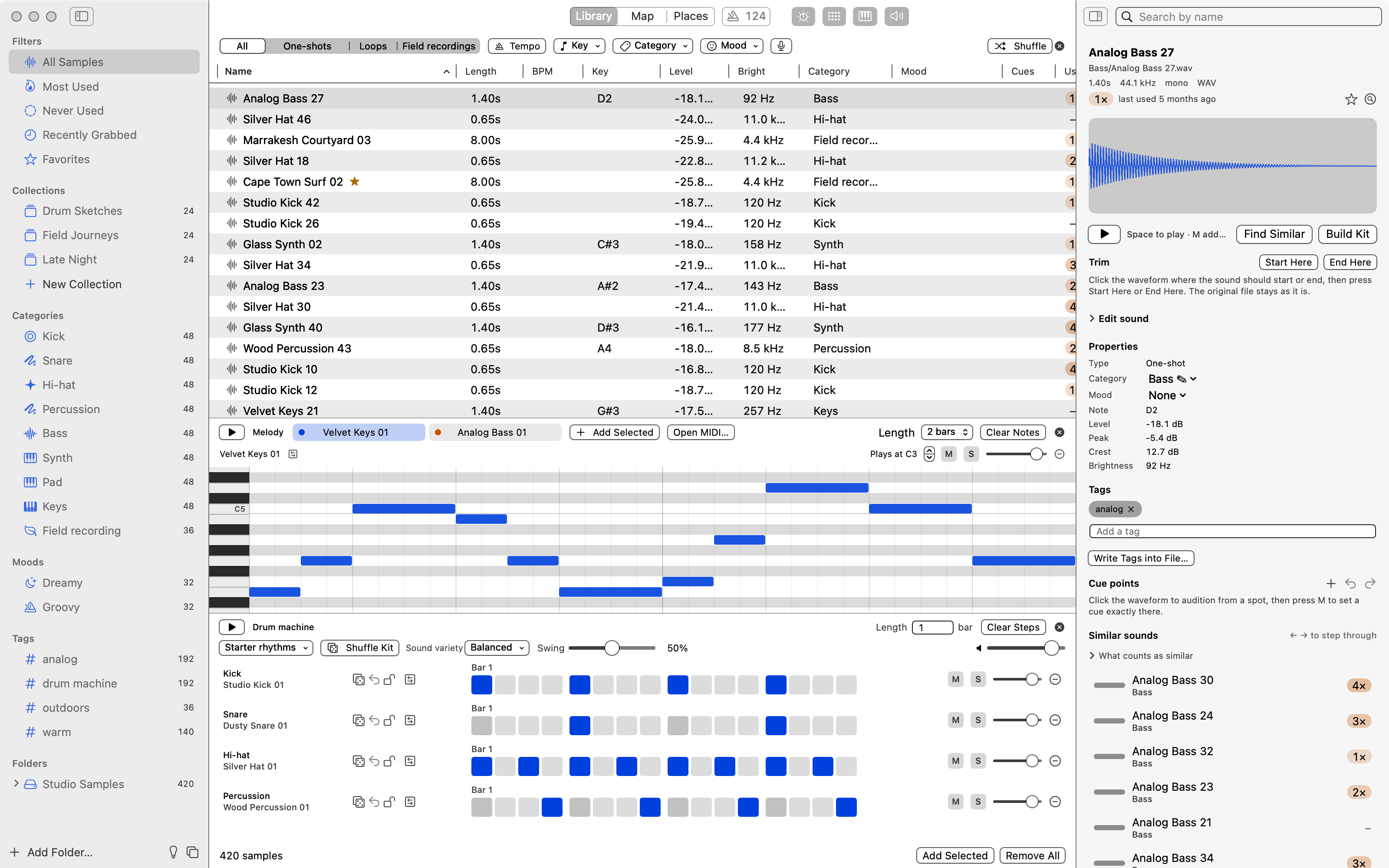Adjust the drum machine master volume slider

[x=1026, y=648]
